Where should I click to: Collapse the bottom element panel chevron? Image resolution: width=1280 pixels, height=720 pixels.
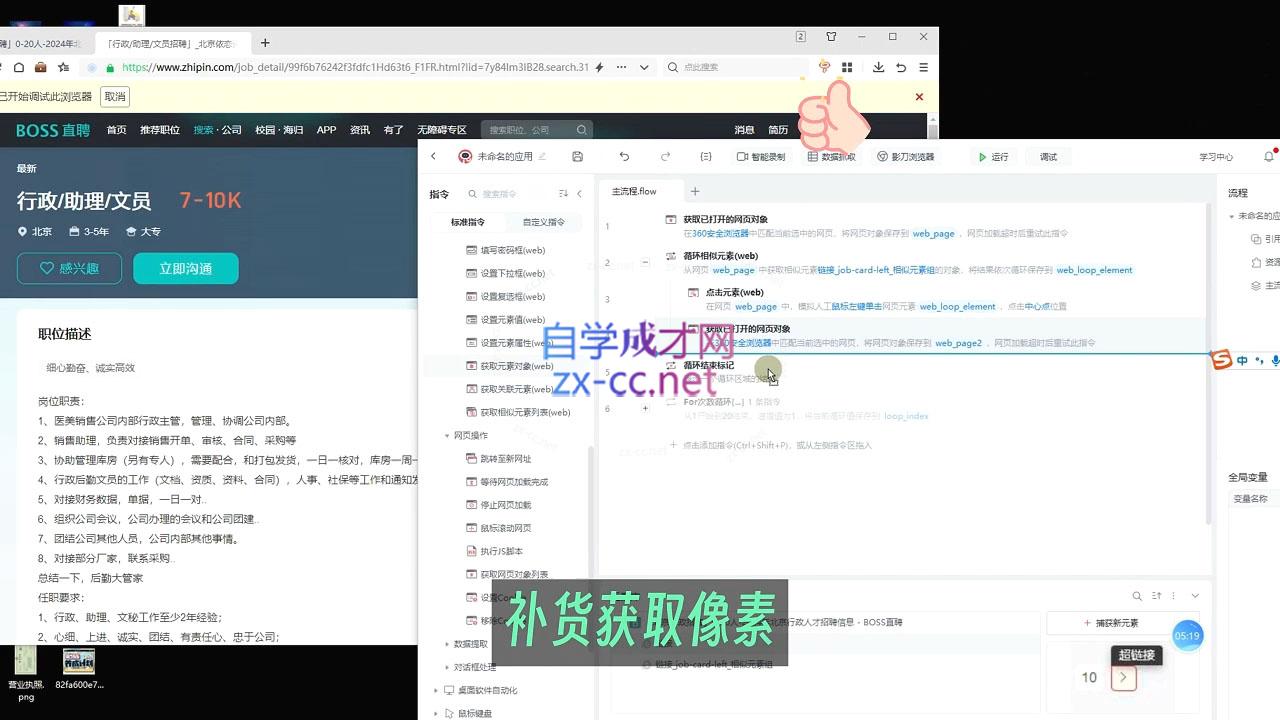click(x=1194, y=596)
